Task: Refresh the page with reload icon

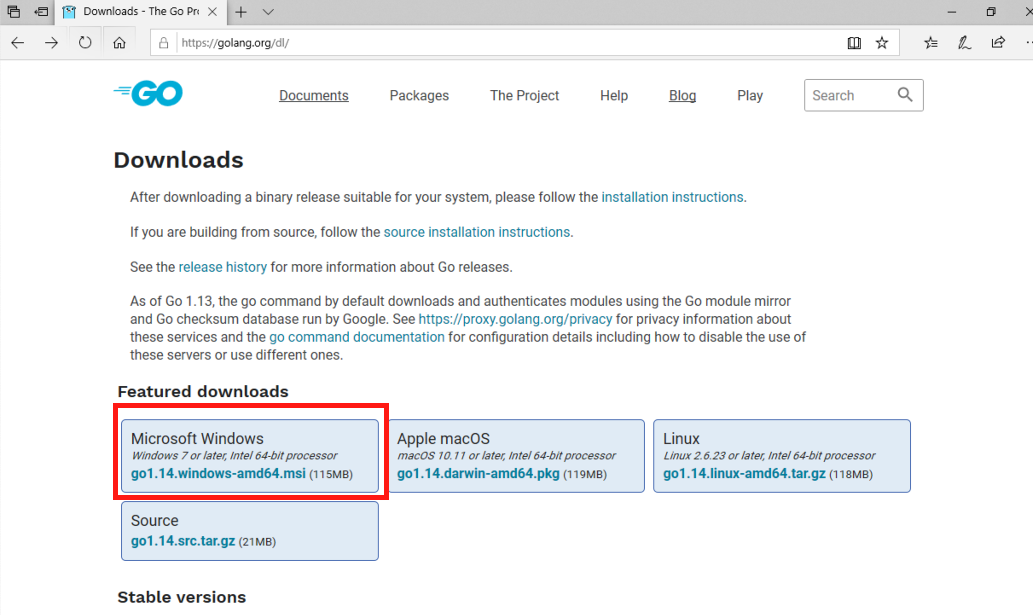Action: pos(85,43)
